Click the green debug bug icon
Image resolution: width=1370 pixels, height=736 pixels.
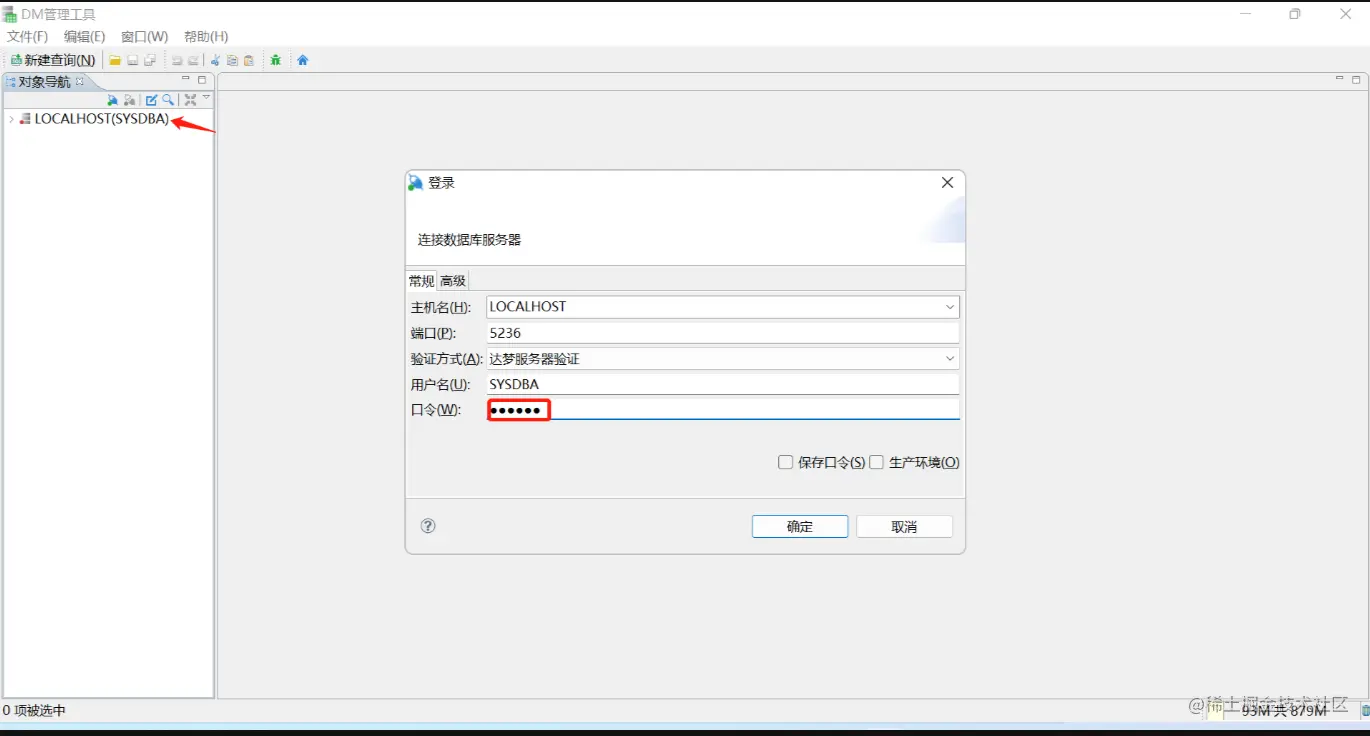click(275, 60)
